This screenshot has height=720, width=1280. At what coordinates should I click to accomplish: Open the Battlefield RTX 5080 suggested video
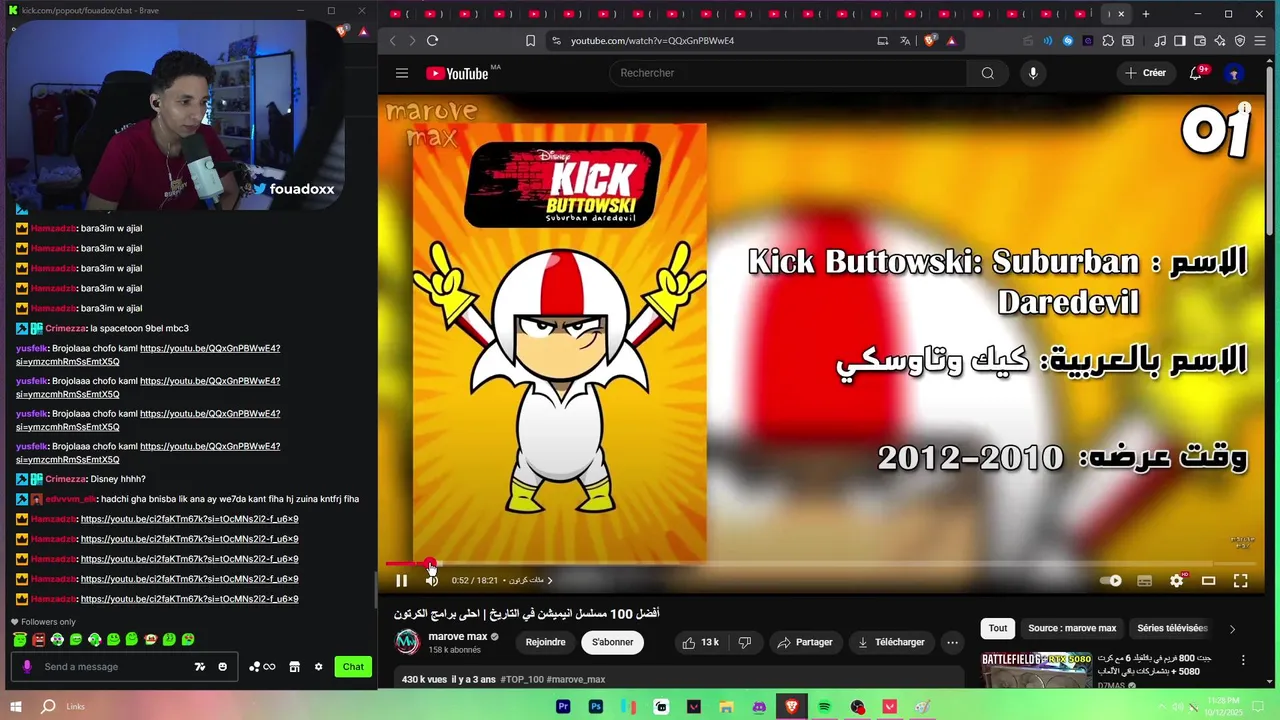click(x=1036, y=670)
